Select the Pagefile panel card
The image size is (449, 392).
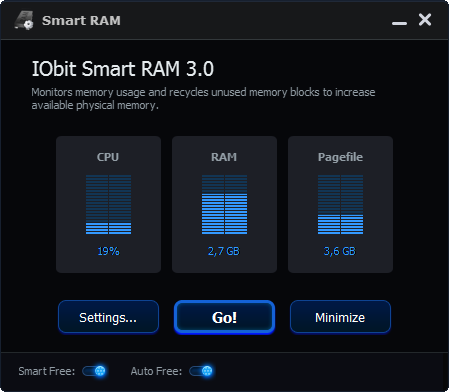pyautogui.click(x=340, y=204)
